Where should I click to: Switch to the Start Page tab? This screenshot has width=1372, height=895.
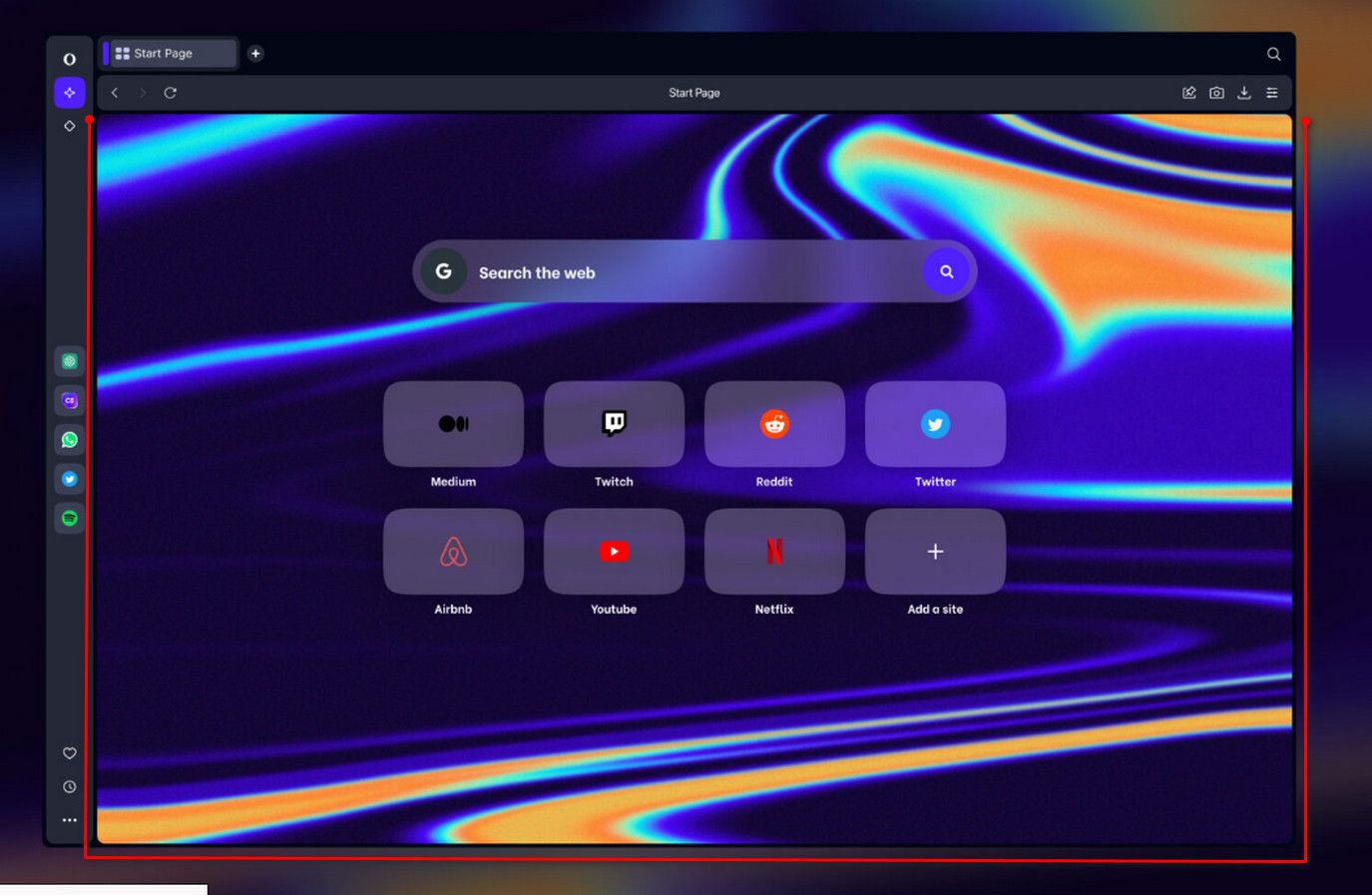(171, 54)
